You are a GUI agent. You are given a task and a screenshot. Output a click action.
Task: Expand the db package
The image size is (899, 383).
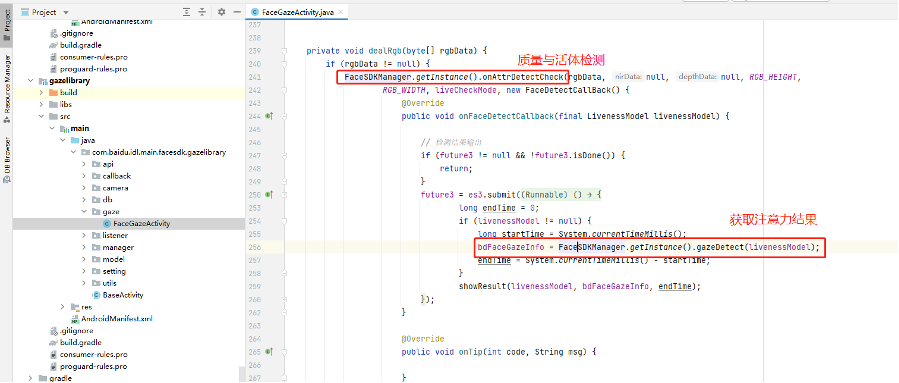click(x=84, y=200)
